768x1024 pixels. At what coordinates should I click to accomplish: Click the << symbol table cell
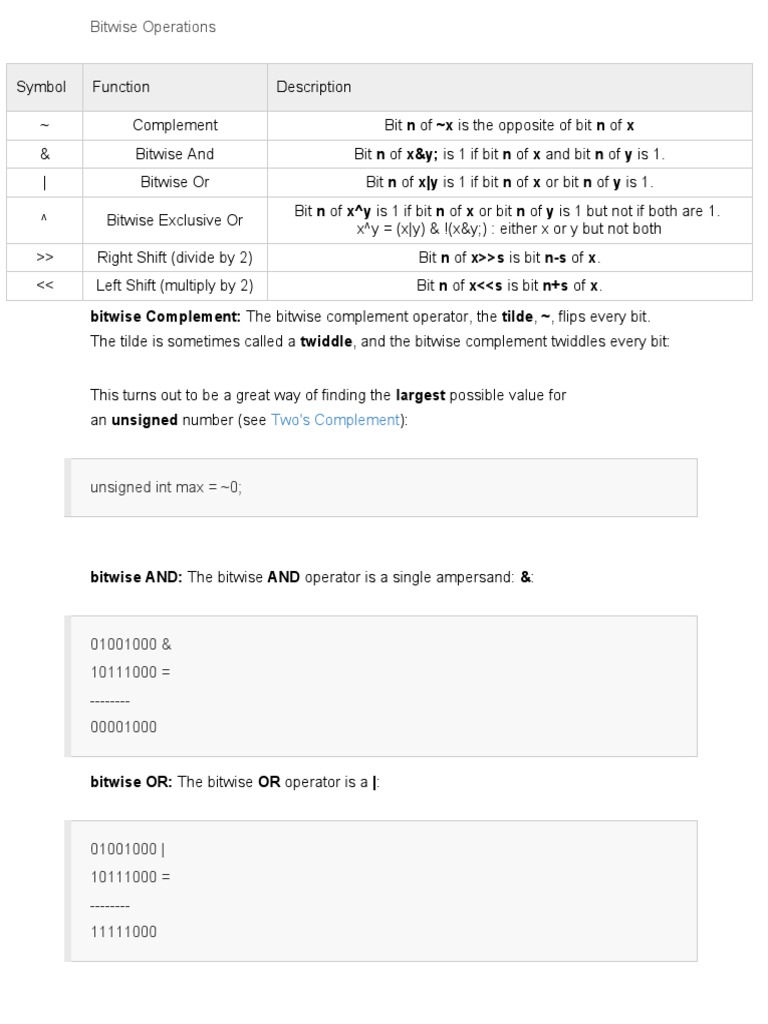coord(44,286)
